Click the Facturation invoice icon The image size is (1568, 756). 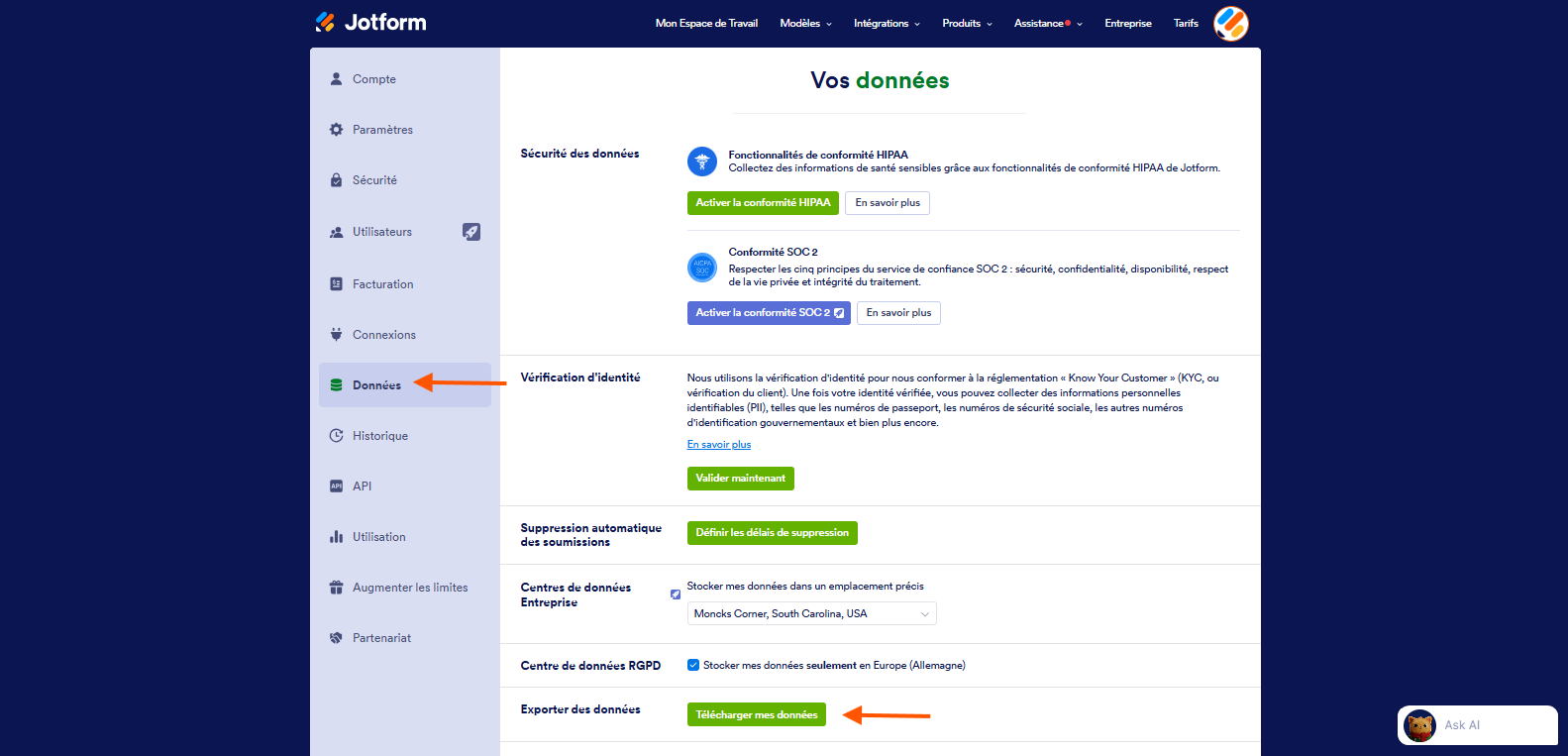(336, 283)
